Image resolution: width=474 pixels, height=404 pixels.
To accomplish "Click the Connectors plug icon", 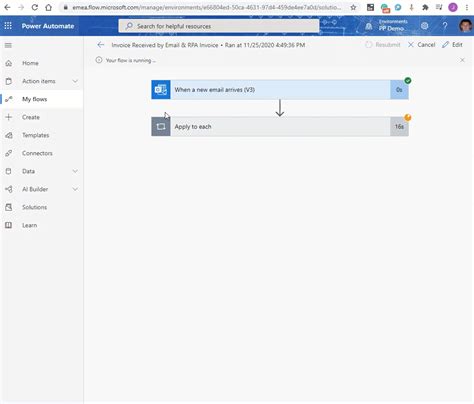I will pyautogui.click(x=9, y=153).
